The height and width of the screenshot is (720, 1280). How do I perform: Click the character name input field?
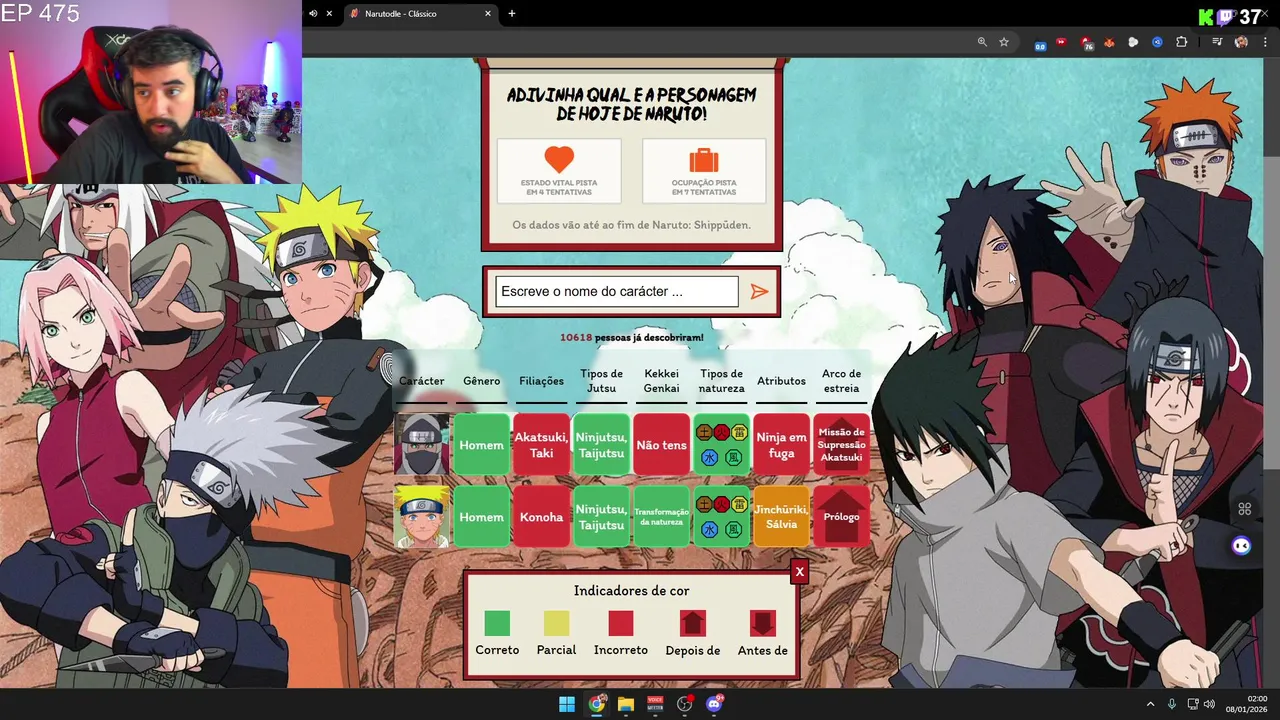(617, 292)
